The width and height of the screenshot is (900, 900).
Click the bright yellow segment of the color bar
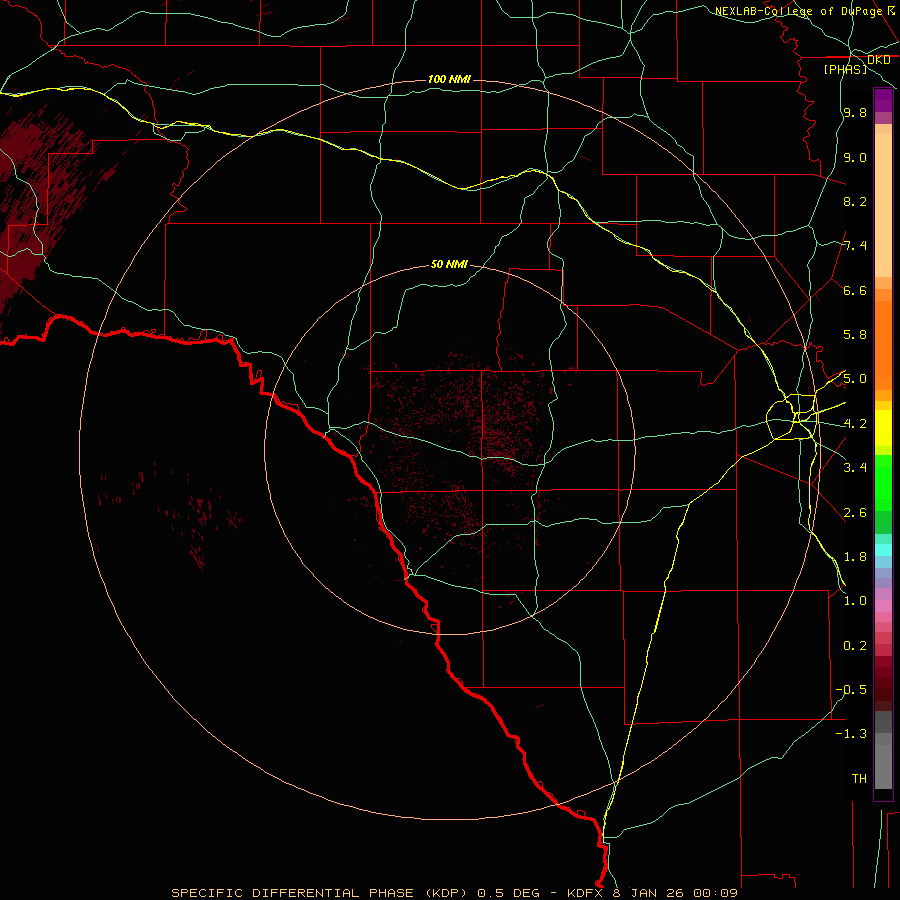pos(883,428)
